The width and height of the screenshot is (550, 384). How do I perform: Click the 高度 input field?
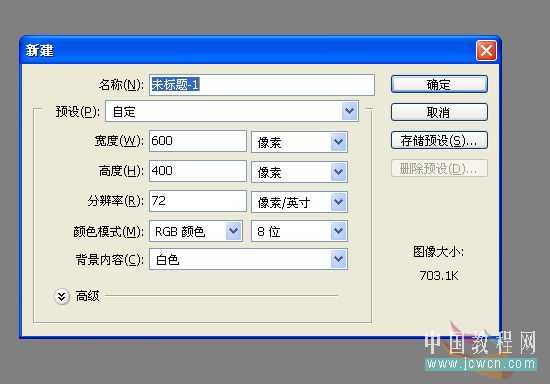[x=198, y=171]
